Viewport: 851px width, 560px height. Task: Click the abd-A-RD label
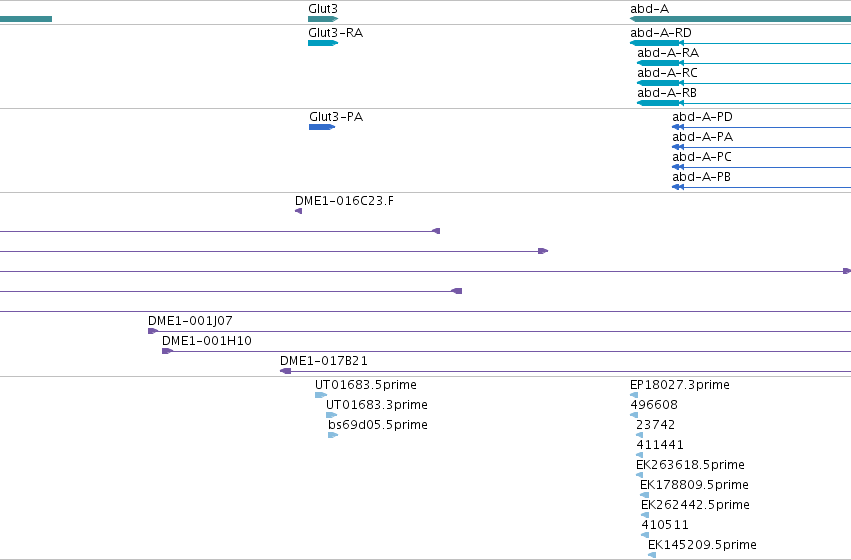(x=661, y=33)
